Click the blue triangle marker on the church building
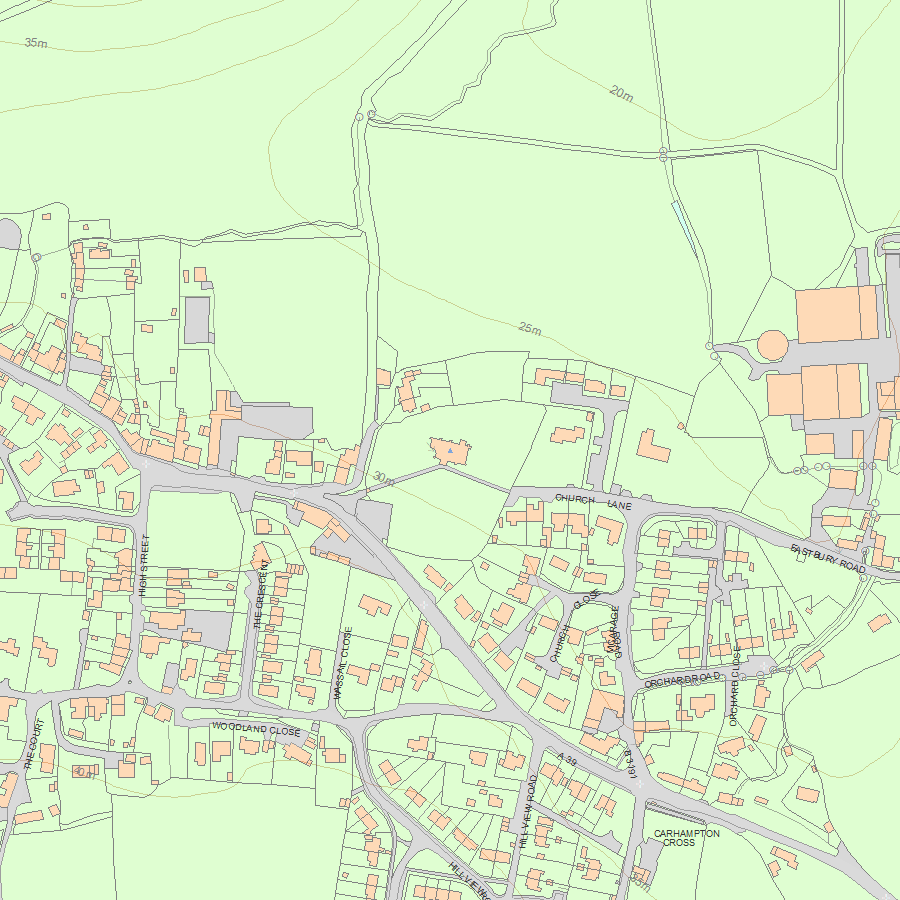This screenshot has width=900, height=900. 451,451
